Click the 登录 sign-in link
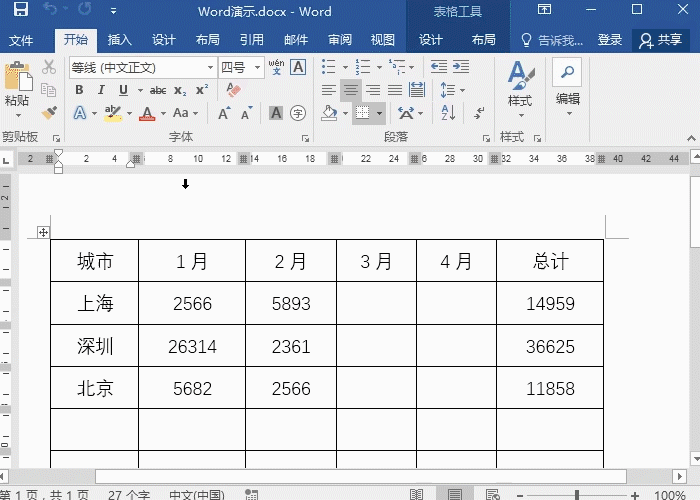 (x=609, y=40)
